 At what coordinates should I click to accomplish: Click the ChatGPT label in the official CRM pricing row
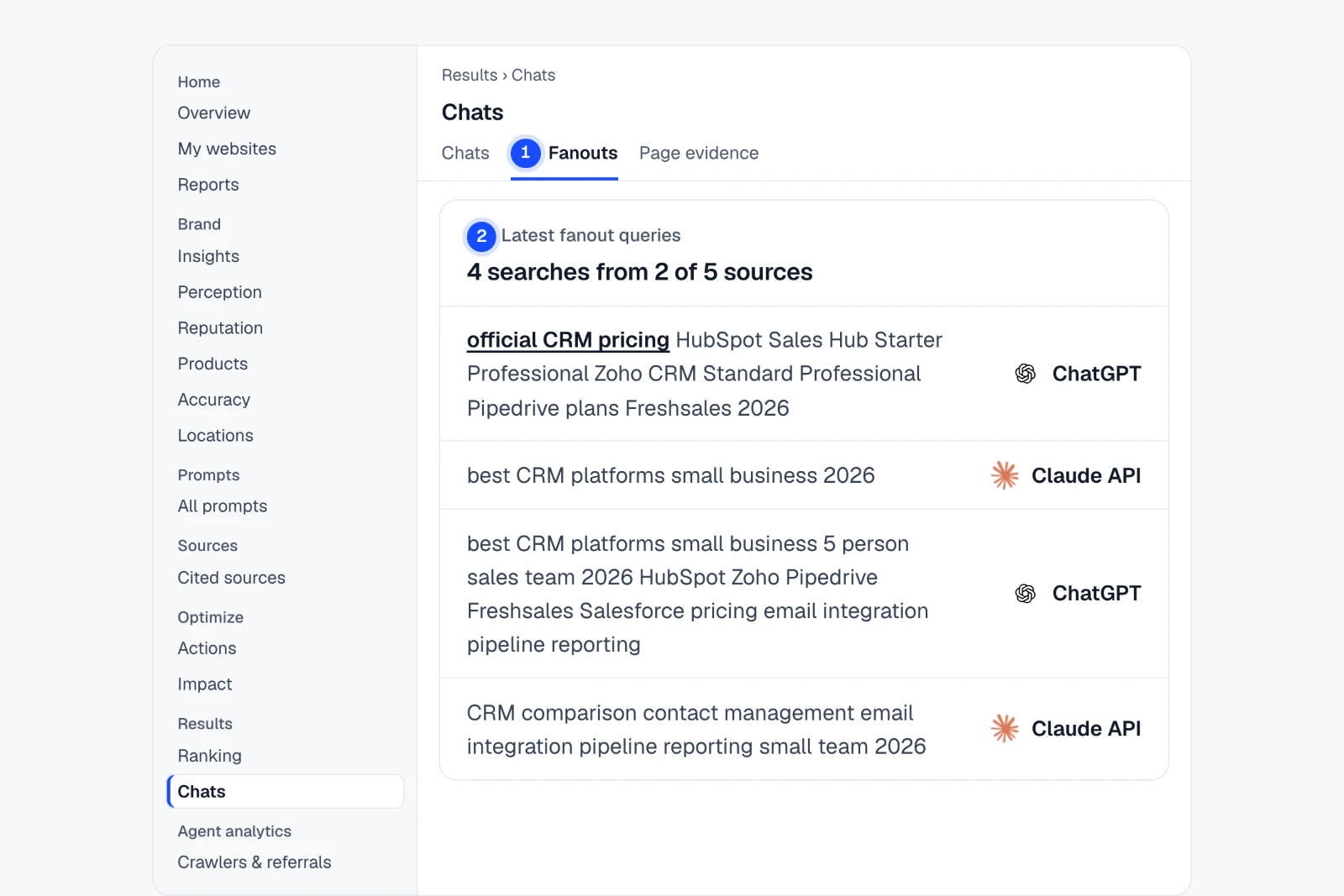(x=1096, y=374)
